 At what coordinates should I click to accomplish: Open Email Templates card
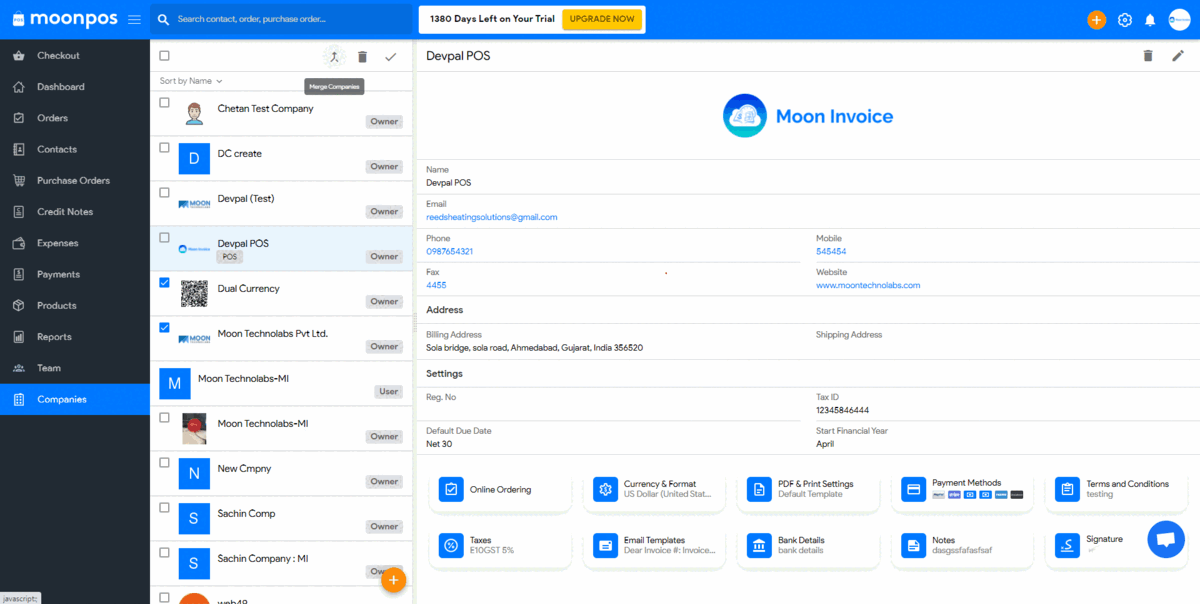pyautogui.click(x=654, y=545)
